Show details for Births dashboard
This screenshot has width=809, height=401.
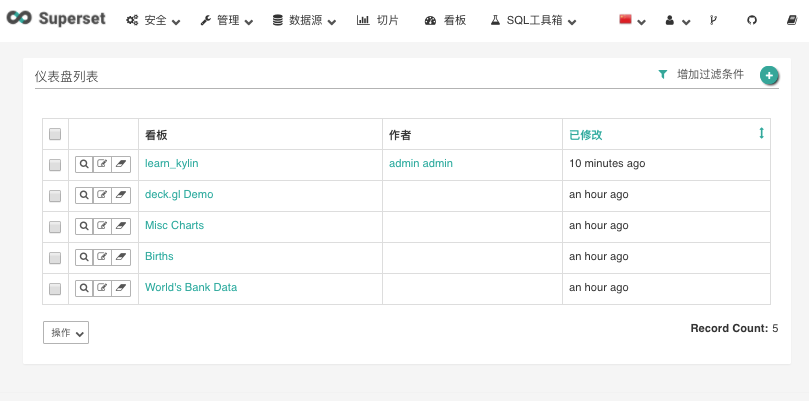[84, 257]
